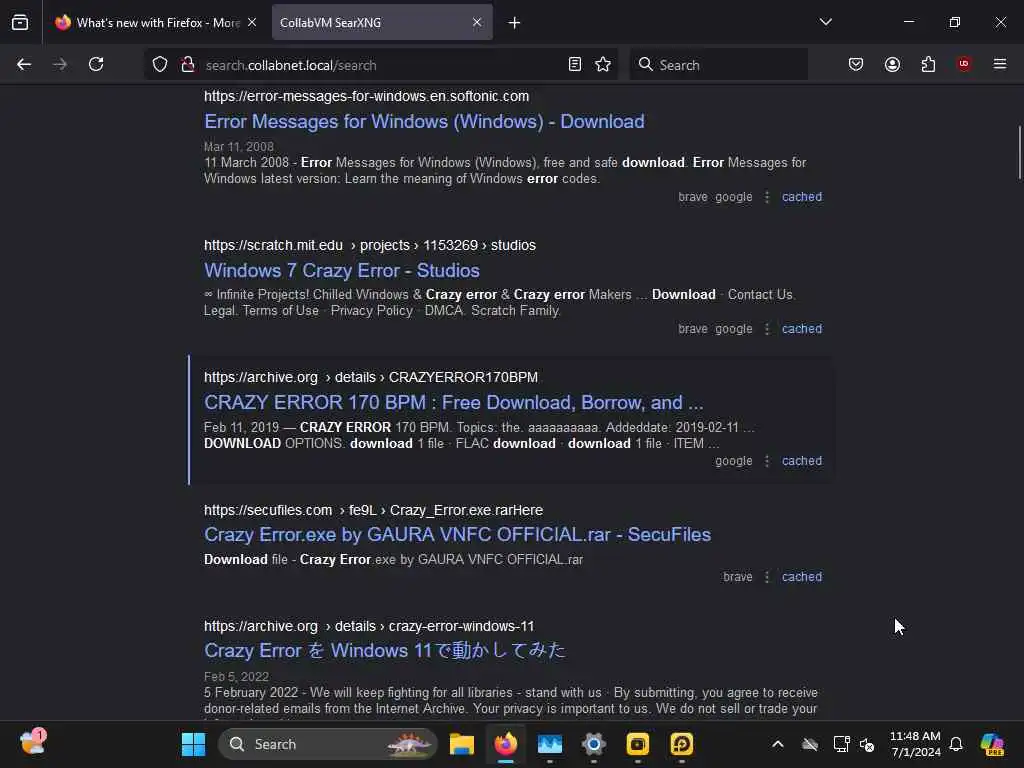Reload the current page
Image resolution: width=1024 pixels, height=768 pixels.
tap(96, 64)
